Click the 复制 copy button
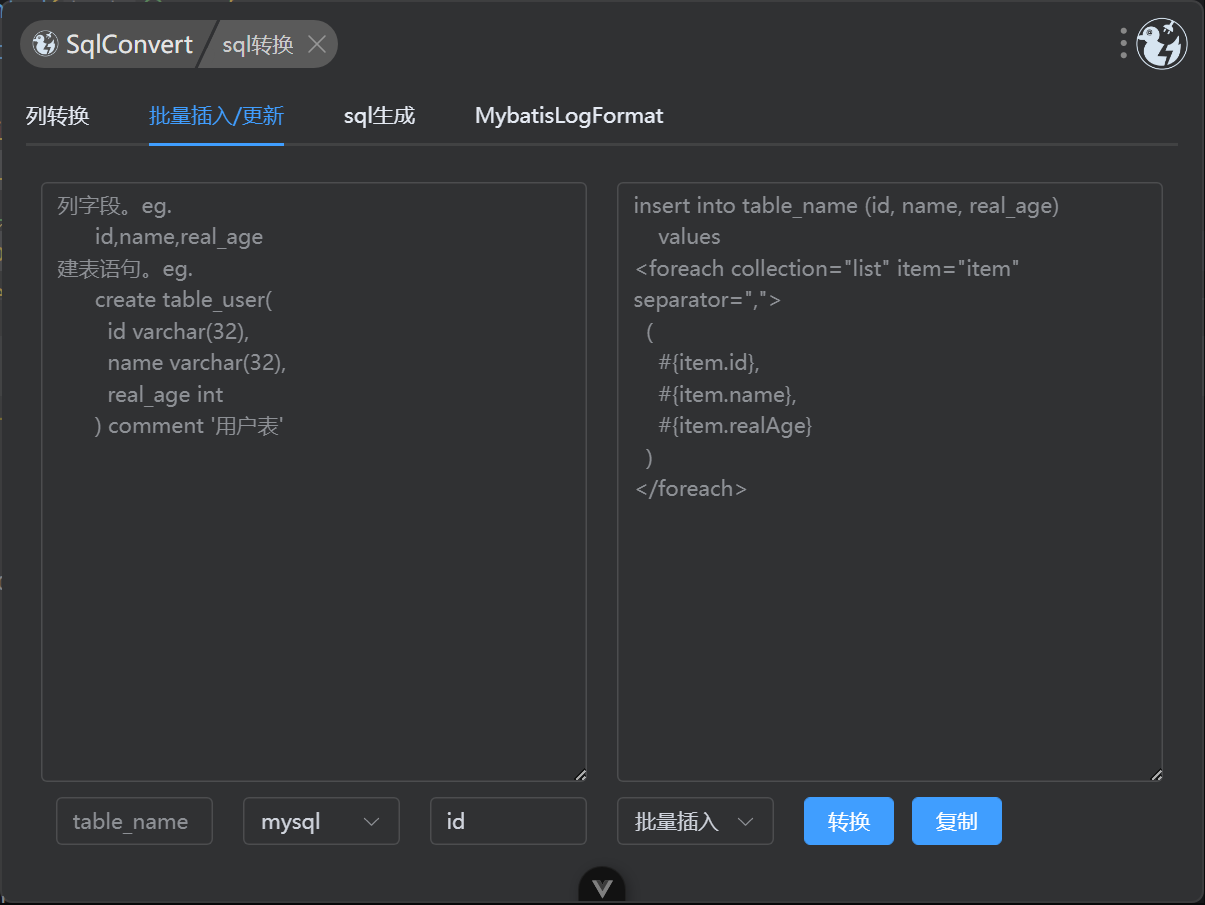 [x=957, y=821]
